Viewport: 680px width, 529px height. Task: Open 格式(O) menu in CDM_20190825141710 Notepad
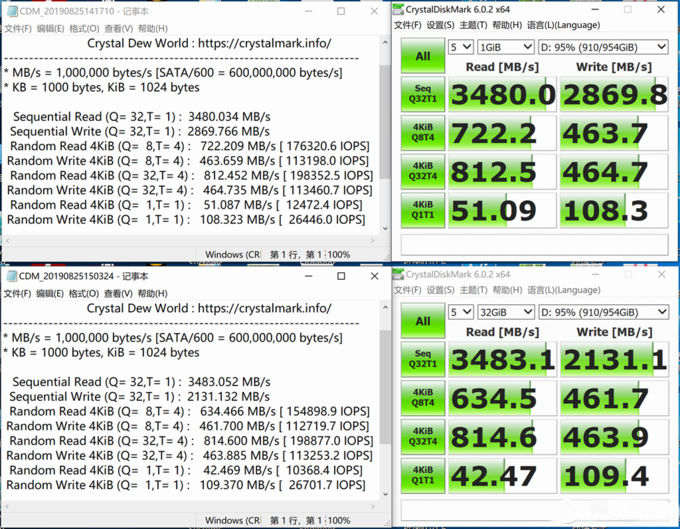point(84,29)
